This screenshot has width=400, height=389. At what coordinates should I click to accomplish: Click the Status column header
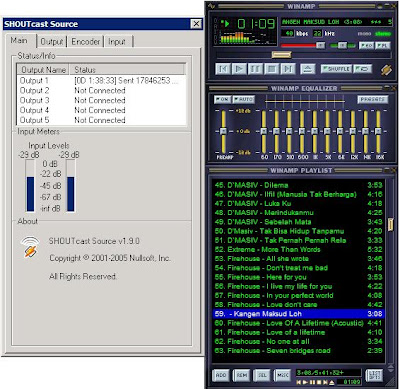pos(127,70)
